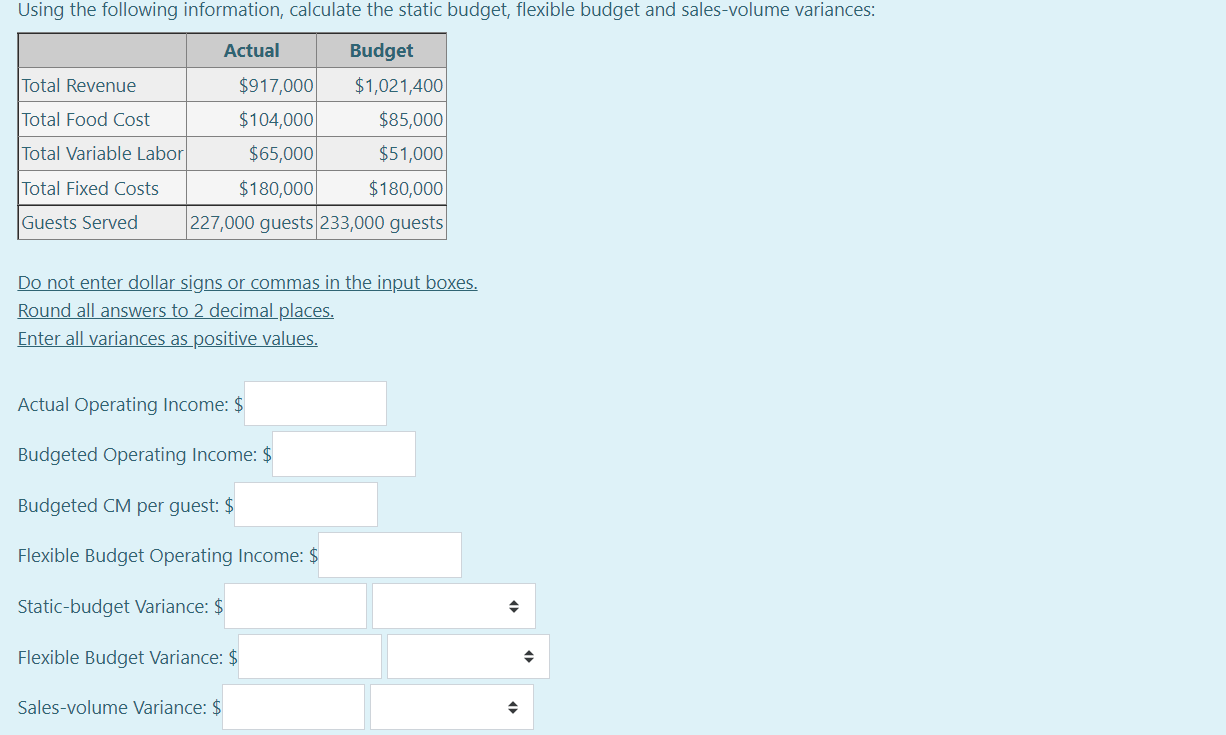1226x735 pixels.
Task: Click the Total Food Cost cell
Action: click(83, 119)
